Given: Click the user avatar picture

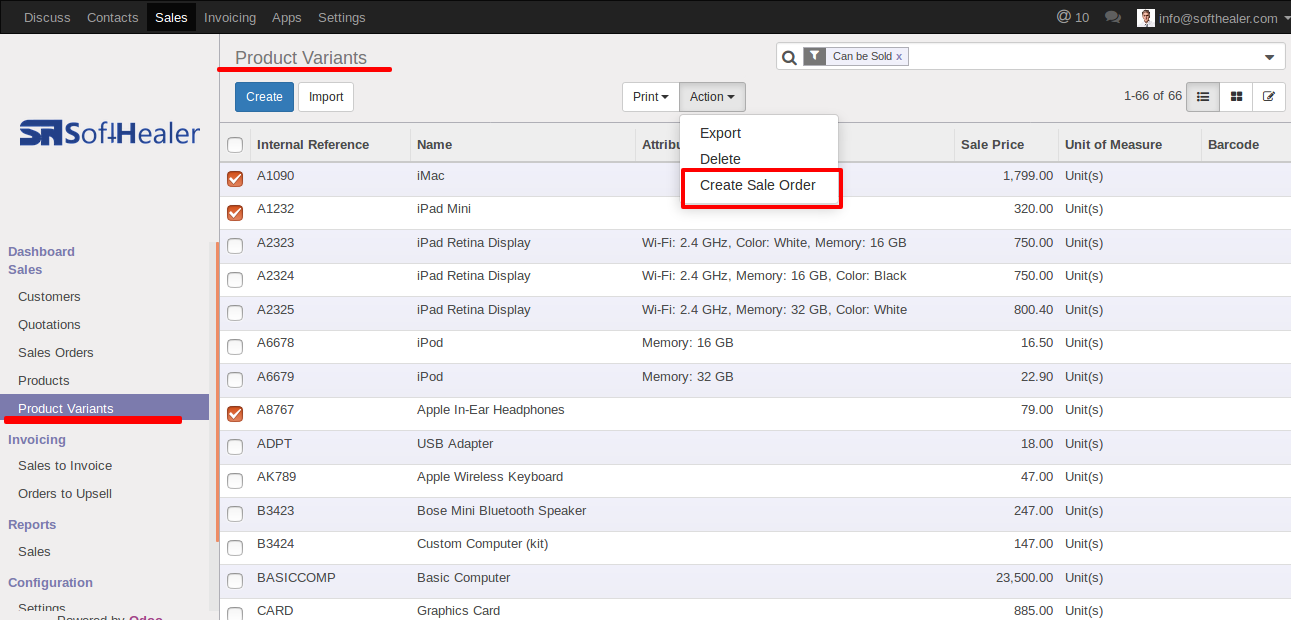Looking at the screenshot, I should 1146,18.
